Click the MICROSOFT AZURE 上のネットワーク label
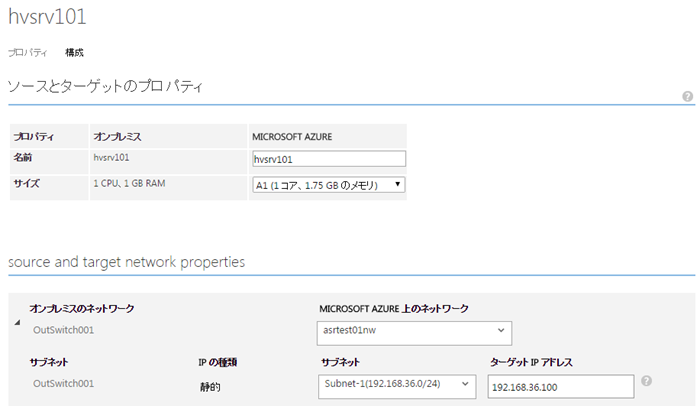 (394, 309)
